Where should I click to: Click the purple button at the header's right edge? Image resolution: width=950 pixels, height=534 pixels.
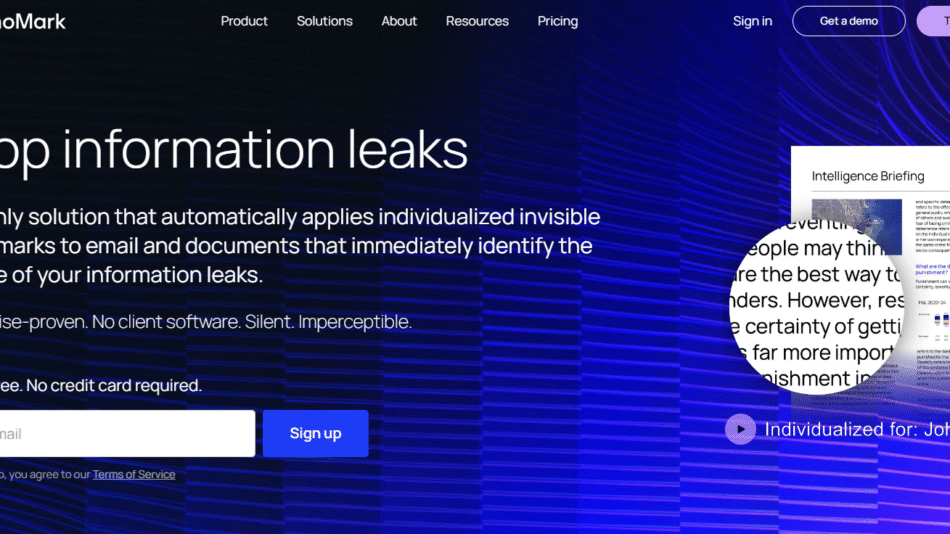coord(934,21)
